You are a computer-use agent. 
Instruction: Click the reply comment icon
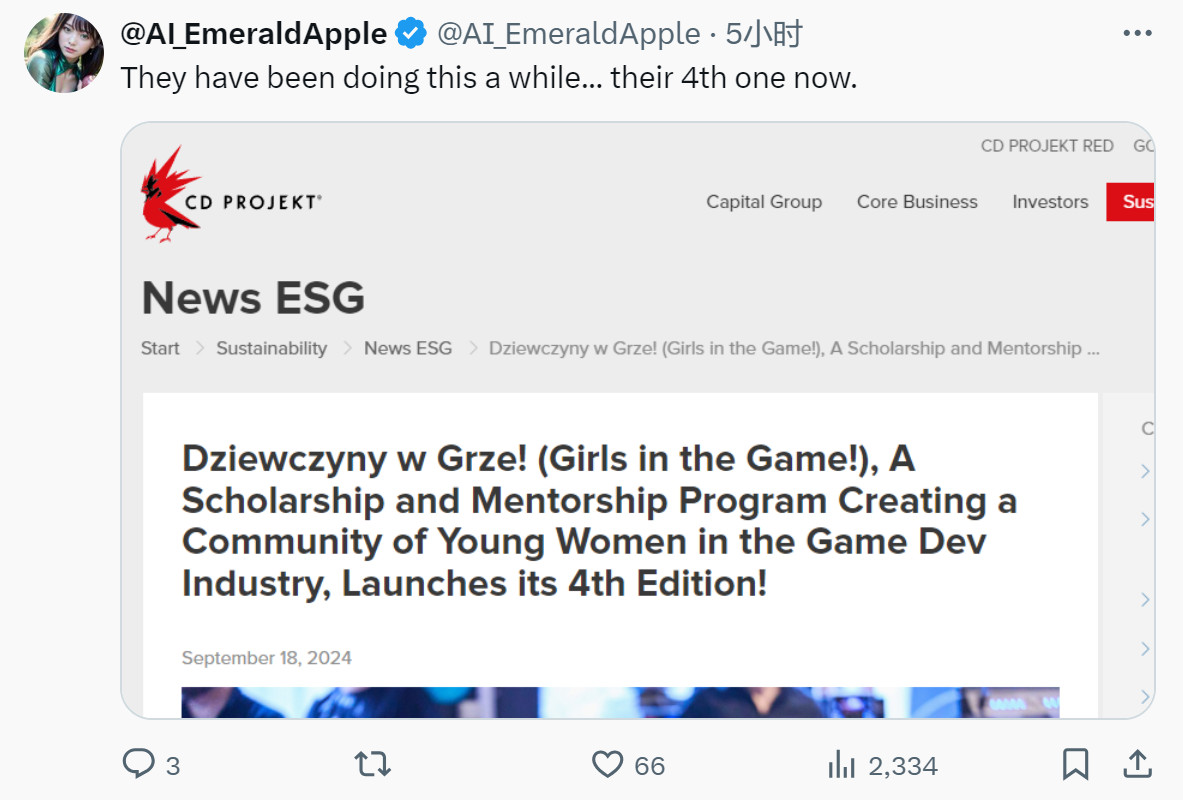click(x=138, y=765)
